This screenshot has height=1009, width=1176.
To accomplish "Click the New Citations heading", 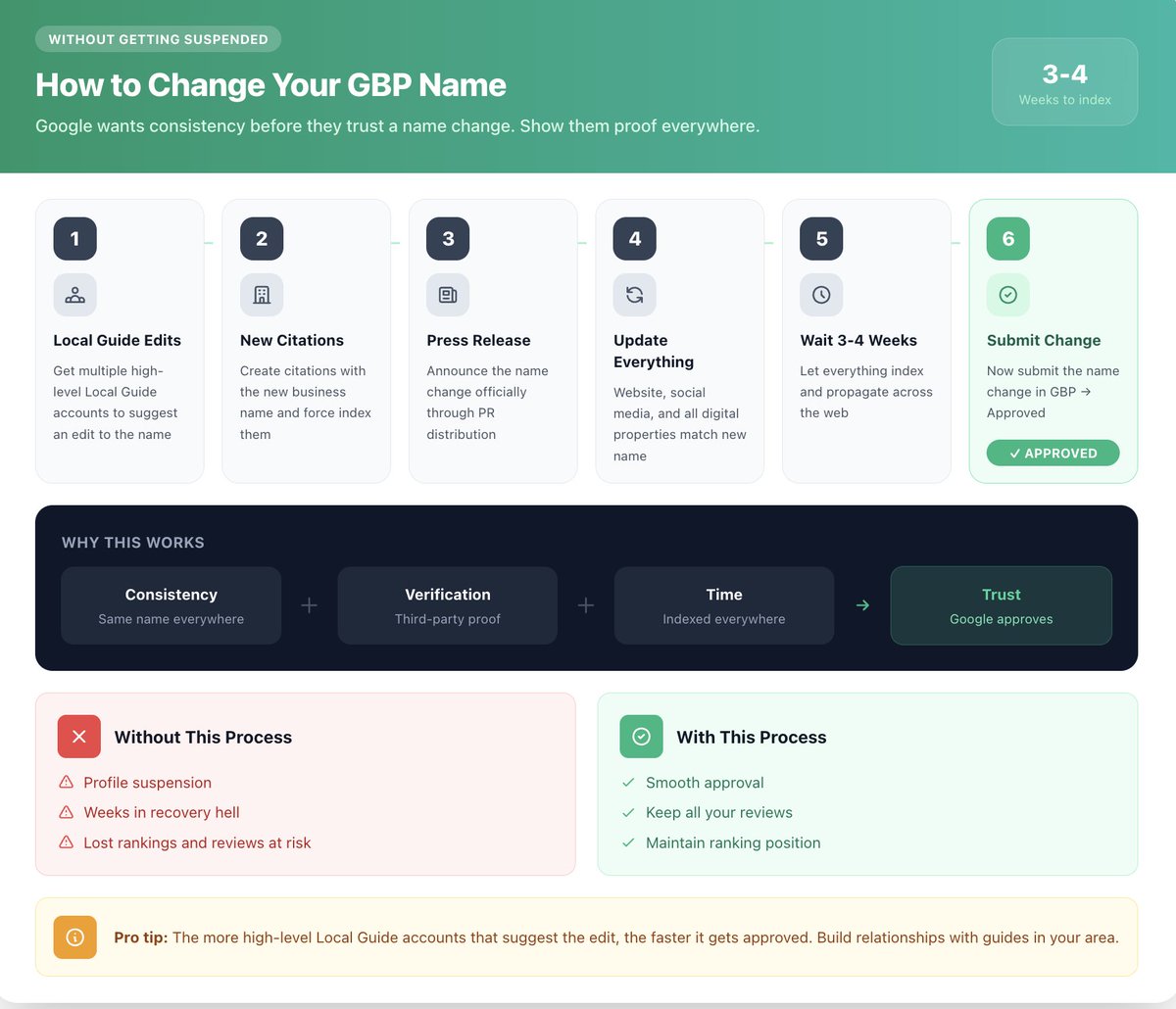I will (292, 340).
